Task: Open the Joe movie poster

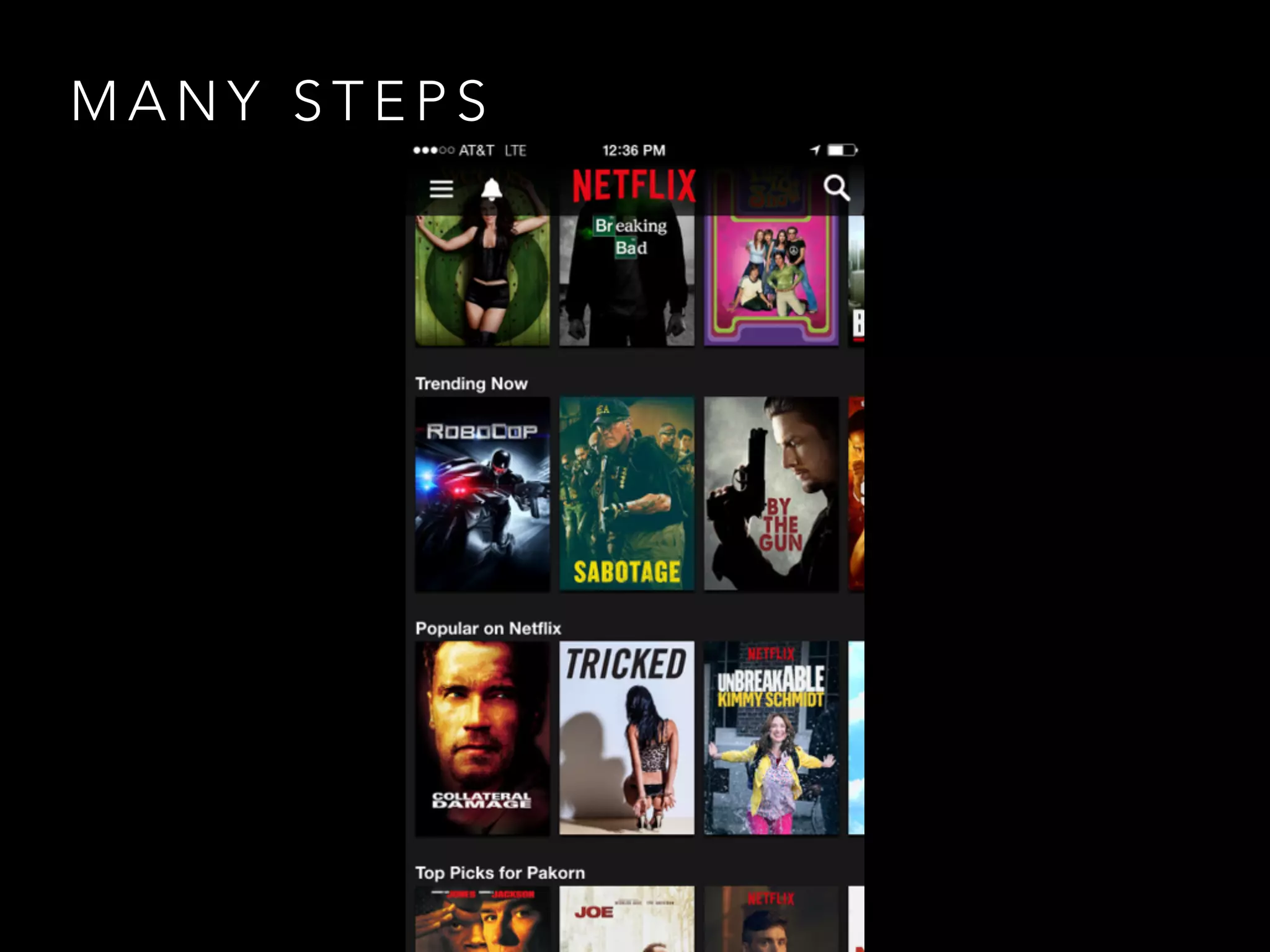Action: click(x=626, y=919)
